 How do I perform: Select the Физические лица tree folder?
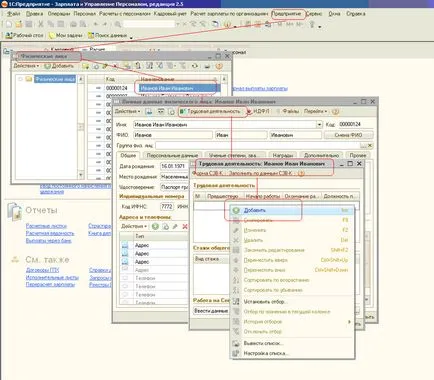[x=55, y=79]
